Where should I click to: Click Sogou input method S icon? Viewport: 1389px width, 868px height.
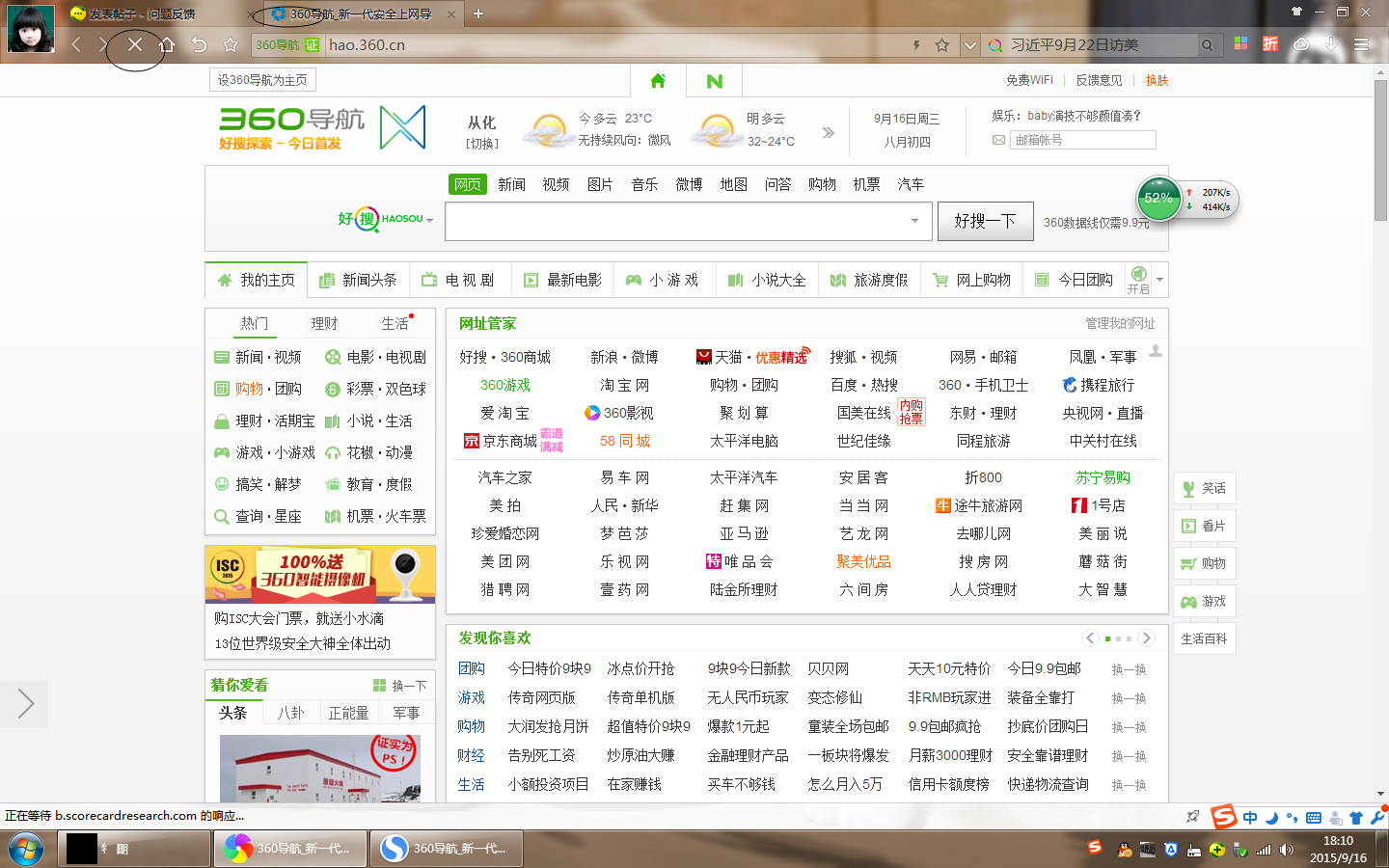(1224, 817)
